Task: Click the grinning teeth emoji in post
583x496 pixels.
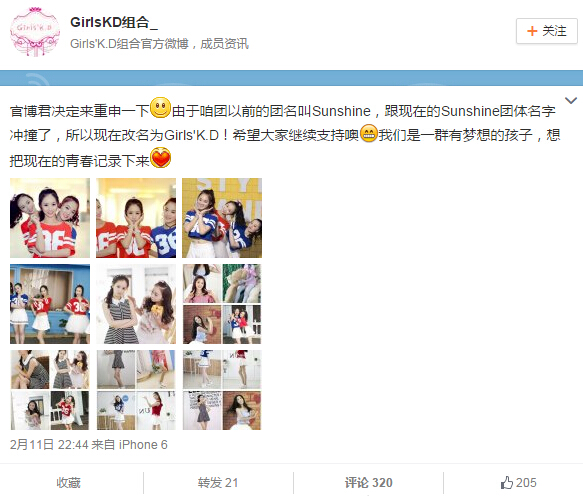Action: [x=368, y=133]
